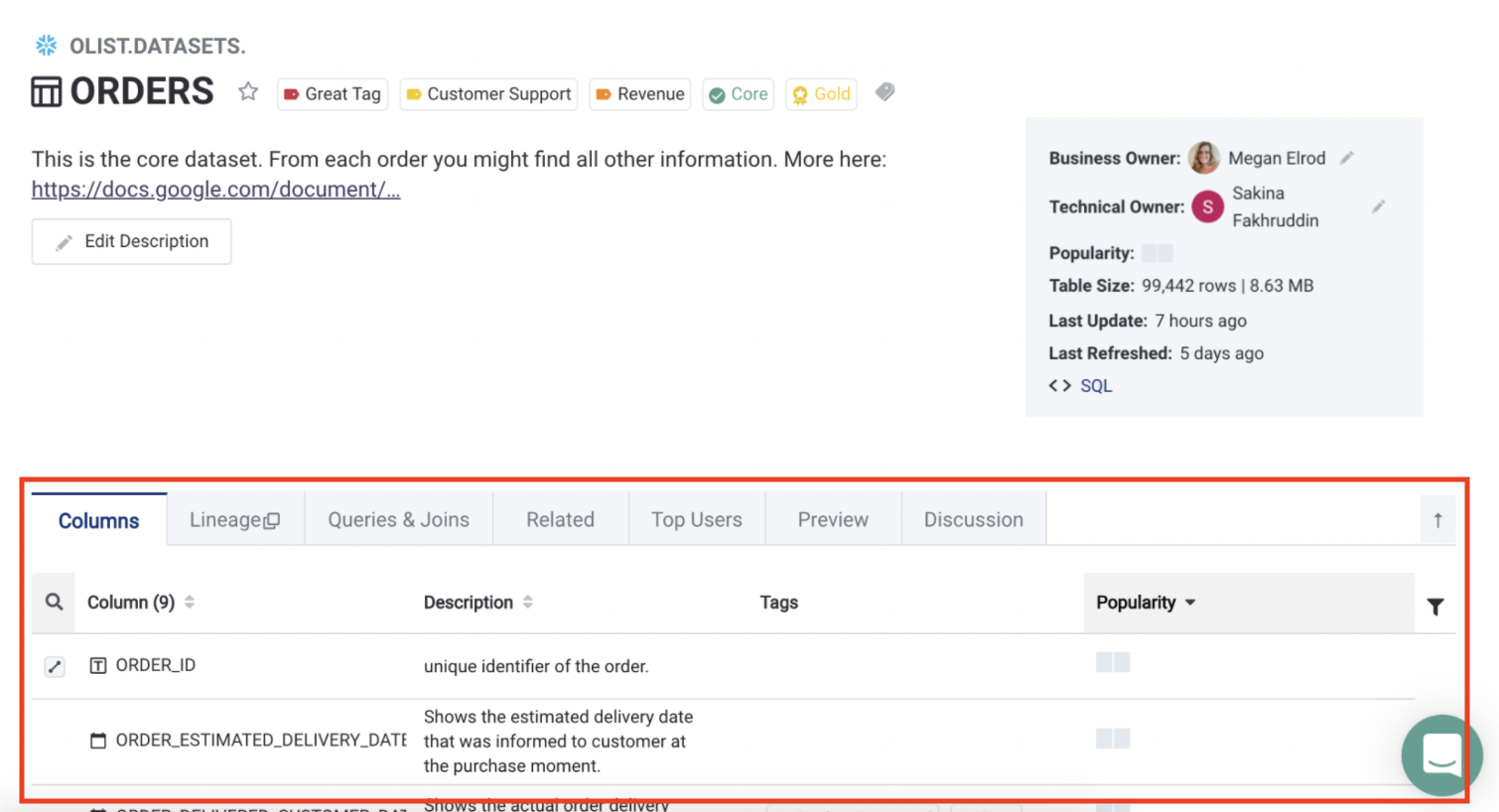Open the Google Docs documentation link
This screenshot has height=812, width=1499.
click(x=215, y=190)
